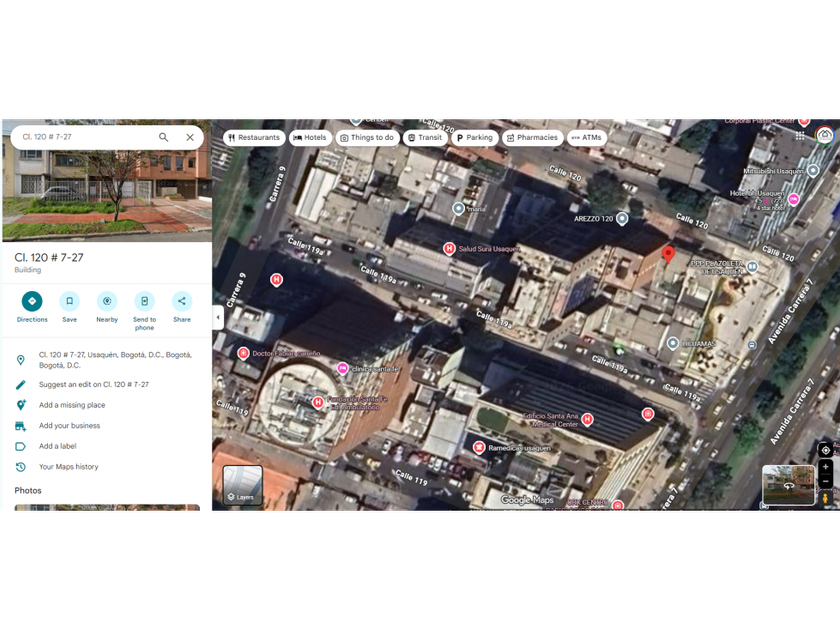Open the Google account avatar
The width and height of the screenshot is (840, 630).
824,134
